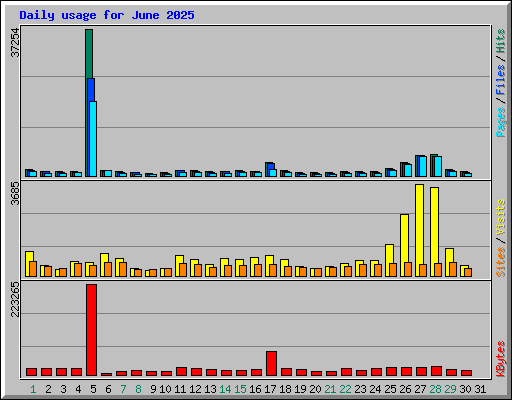Click the day 7 label on x-axis

coord(123,389)
